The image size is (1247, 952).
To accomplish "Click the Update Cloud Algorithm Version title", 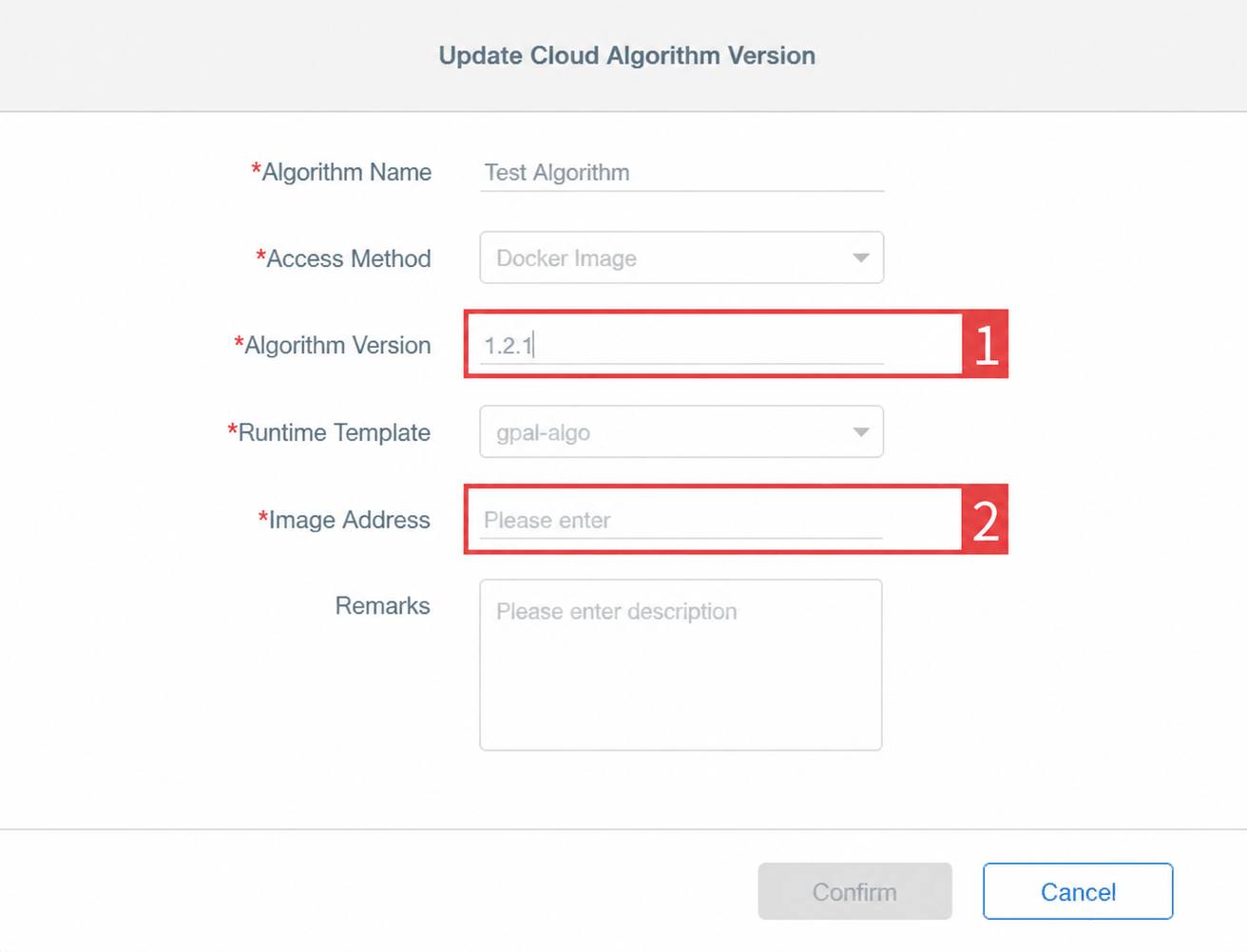I will coord(627,55).
